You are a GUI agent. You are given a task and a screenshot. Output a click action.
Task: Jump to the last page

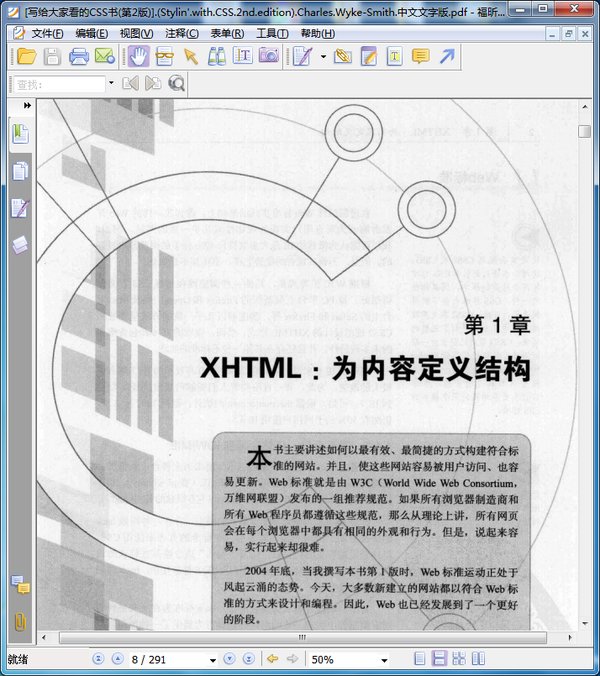point(249,659)
